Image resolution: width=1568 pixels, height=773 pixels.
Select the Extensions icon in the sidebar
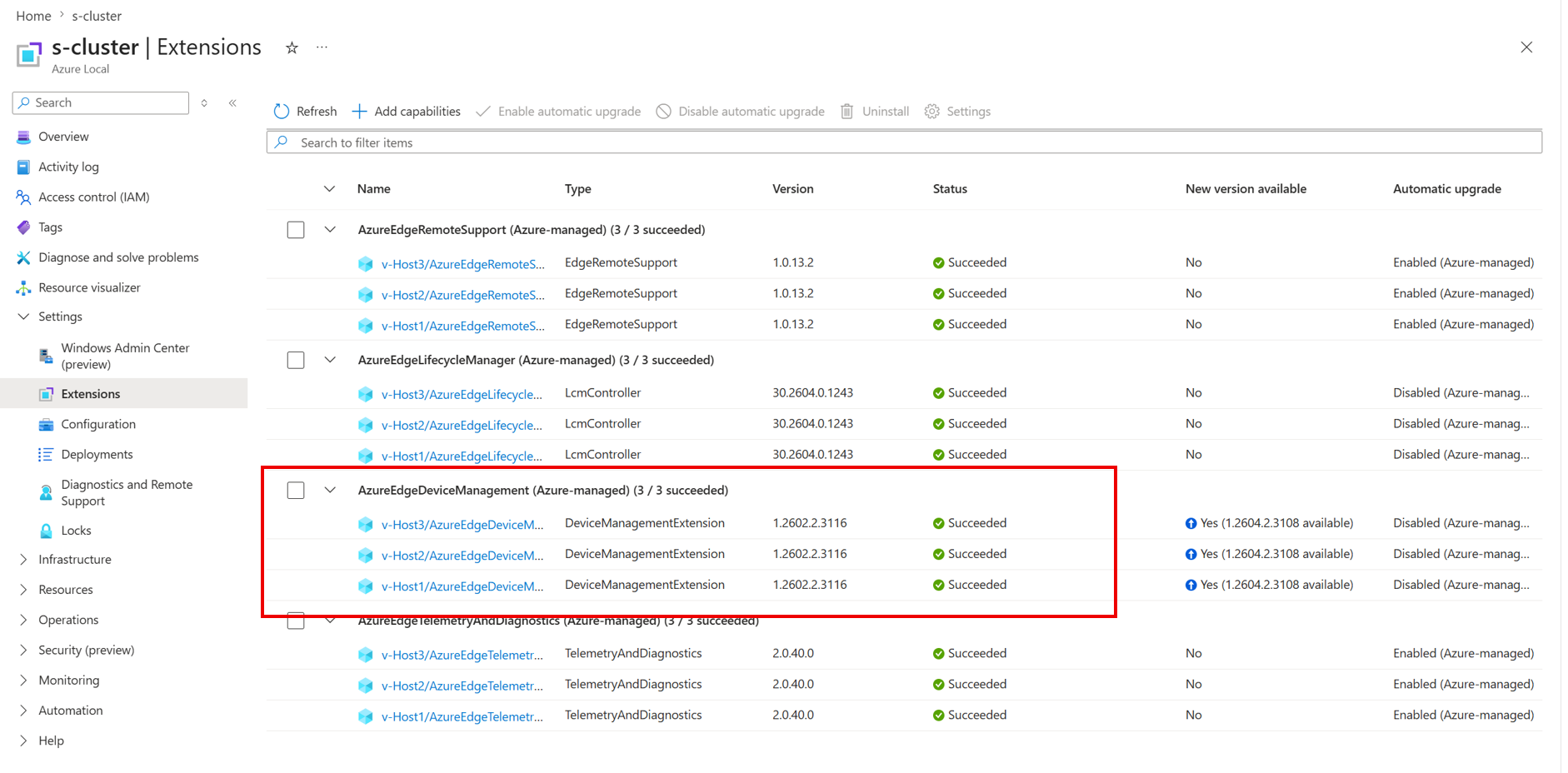tap(46, 394)
